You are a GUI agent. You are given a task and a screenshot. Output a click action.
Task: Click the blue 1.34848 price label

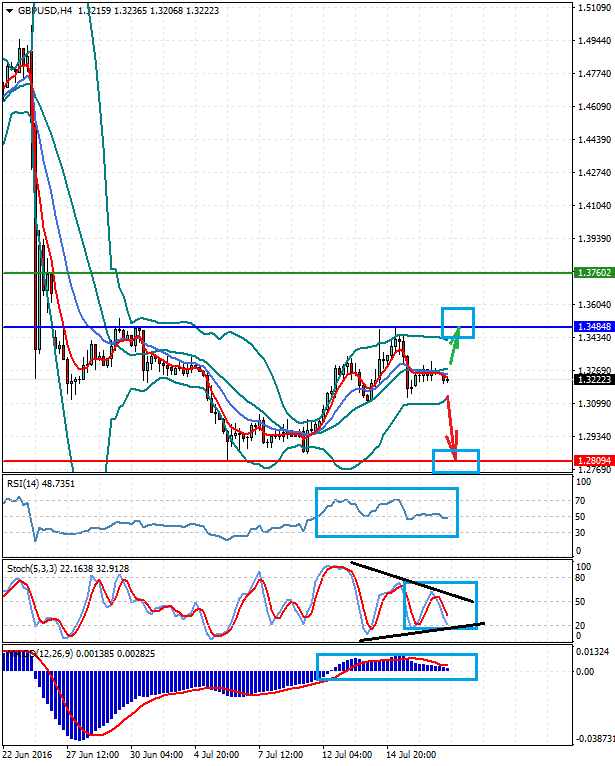(594, 327)
